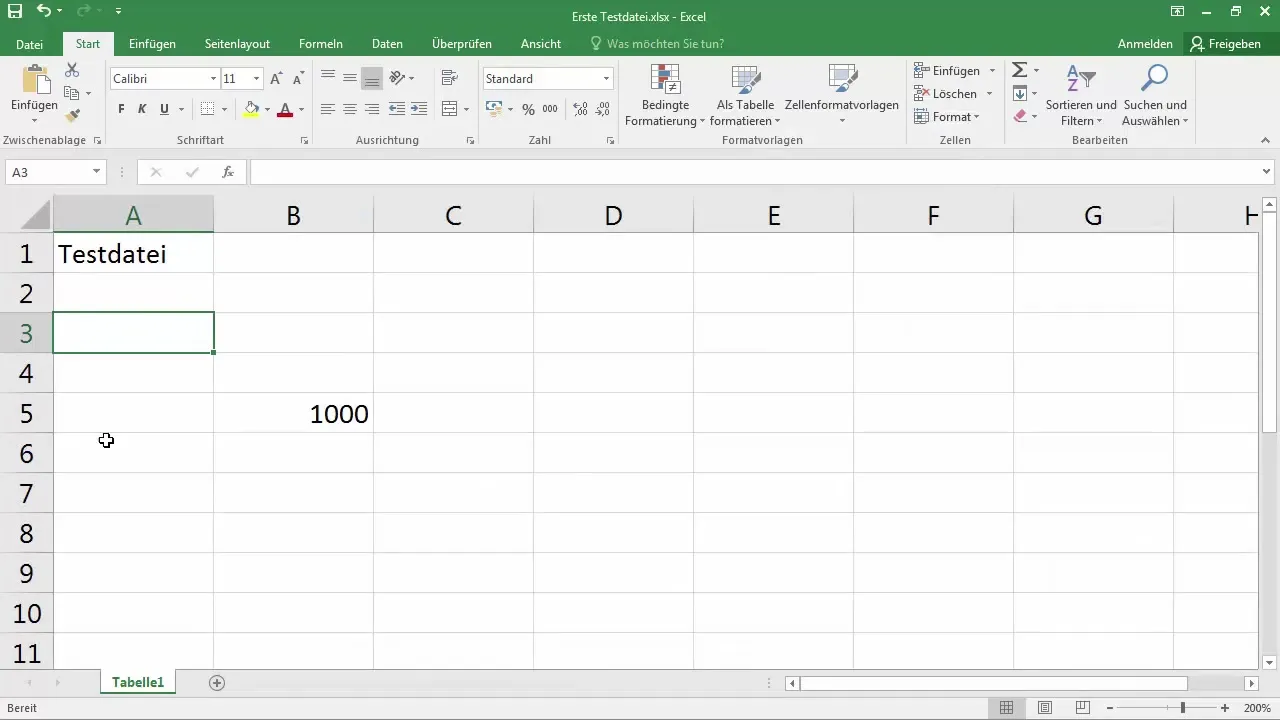This screenshot has width=1280, height=720.
Task: Increase font size with the larger A icon
Action: click(x=277, y=78)
